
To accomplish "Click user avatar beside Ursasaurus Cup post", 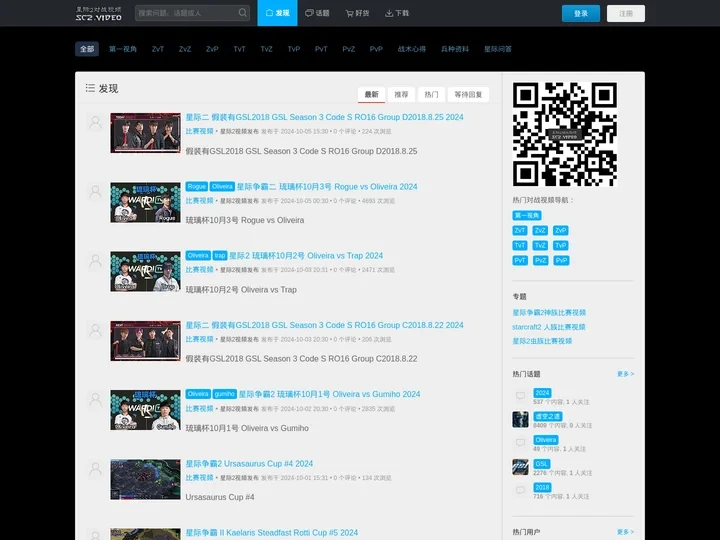I will [96, 469].
